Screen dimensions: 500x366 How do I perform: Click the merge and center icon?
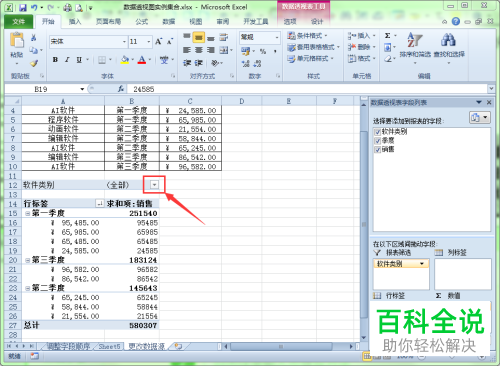tap(224, 50)
